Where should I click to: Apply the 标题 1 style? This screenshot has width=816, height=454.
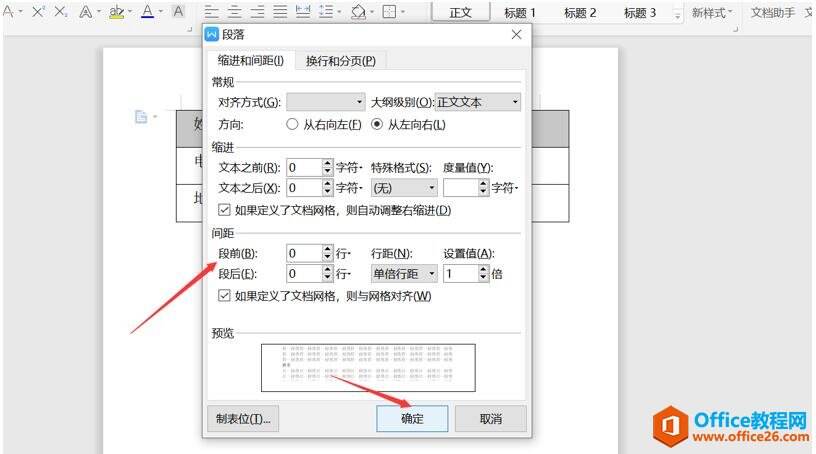(x=520, y=12)
